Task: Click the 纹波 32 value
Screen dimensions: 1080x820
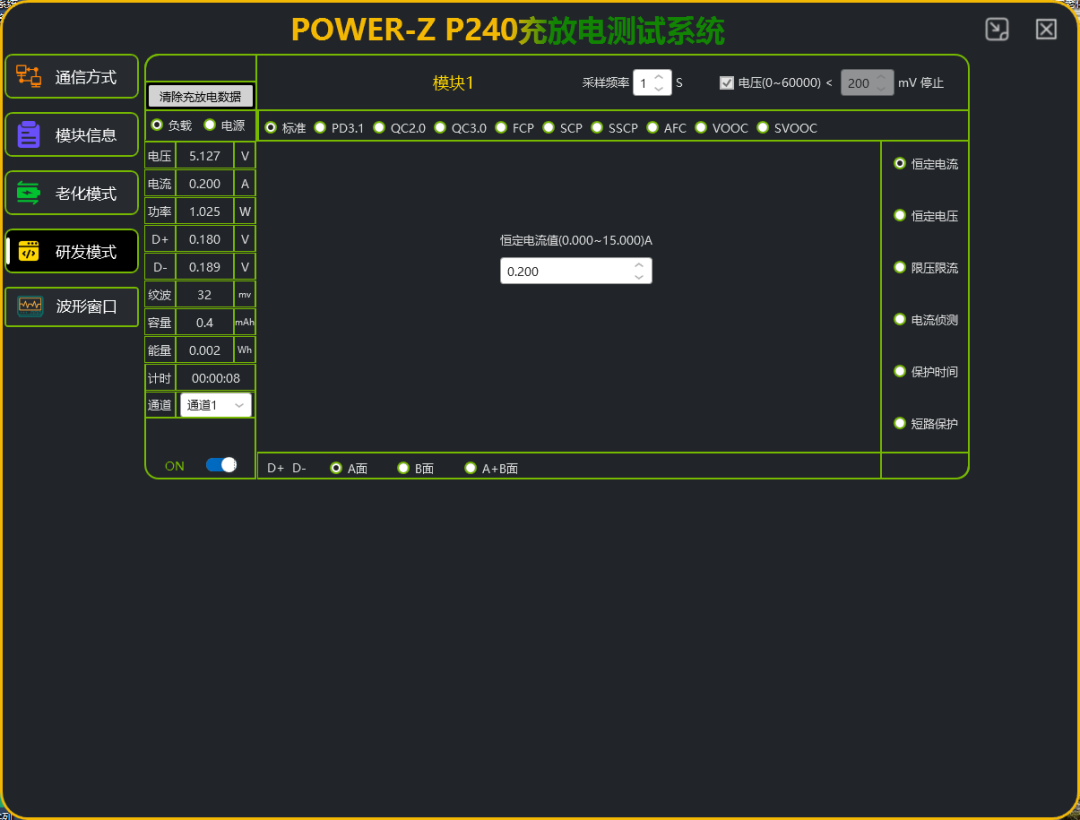Action: pyautogui.click(x=205, y=295)
